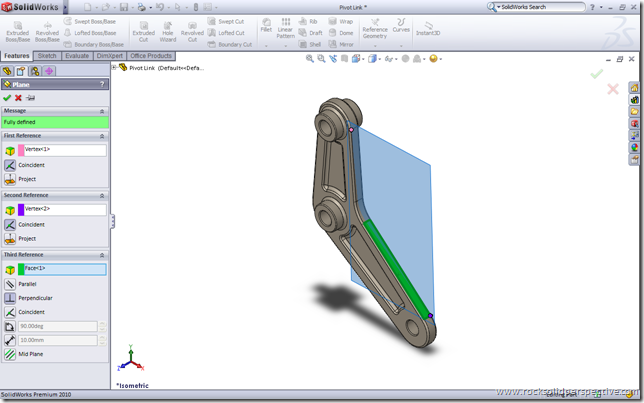Click the Dome tool
644x403 pixels.
(341, 33)
